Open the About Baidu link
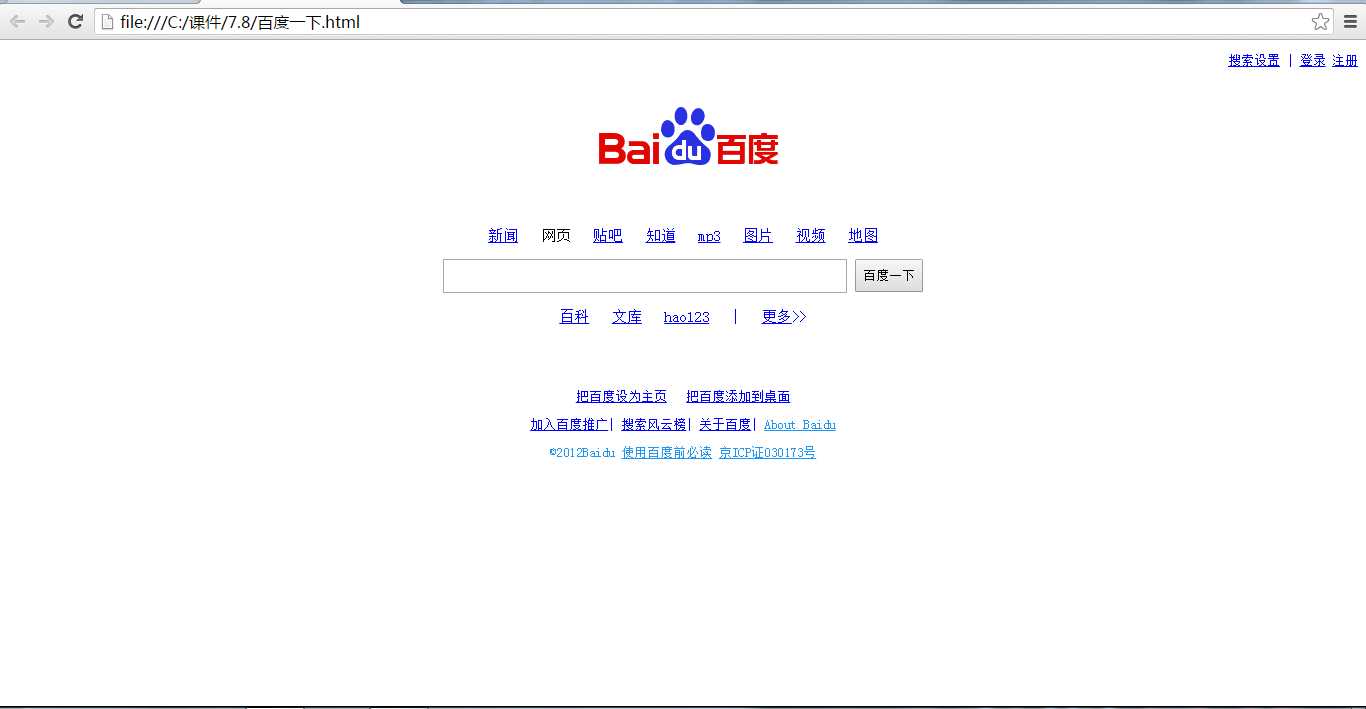 [x=800, y=425]
